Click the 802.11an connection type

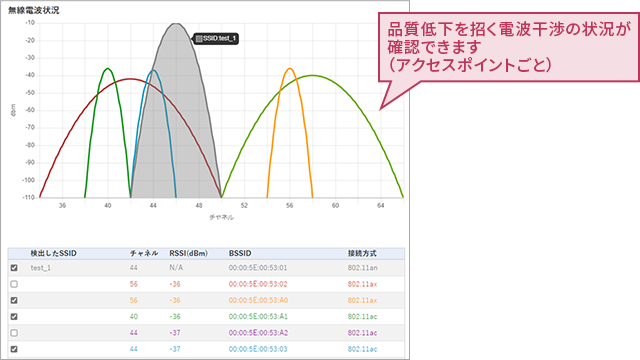coord(363,268)
